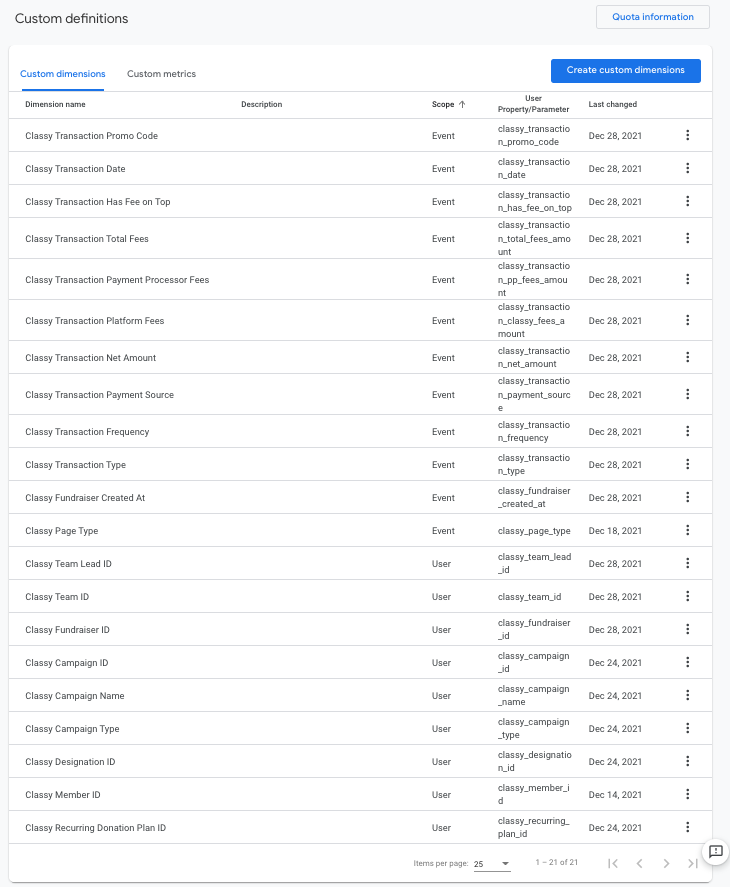This screenshot has width=730, height=887.
Task: Click the 'Classy Page Type' row name
Action: tap(62, 531)
